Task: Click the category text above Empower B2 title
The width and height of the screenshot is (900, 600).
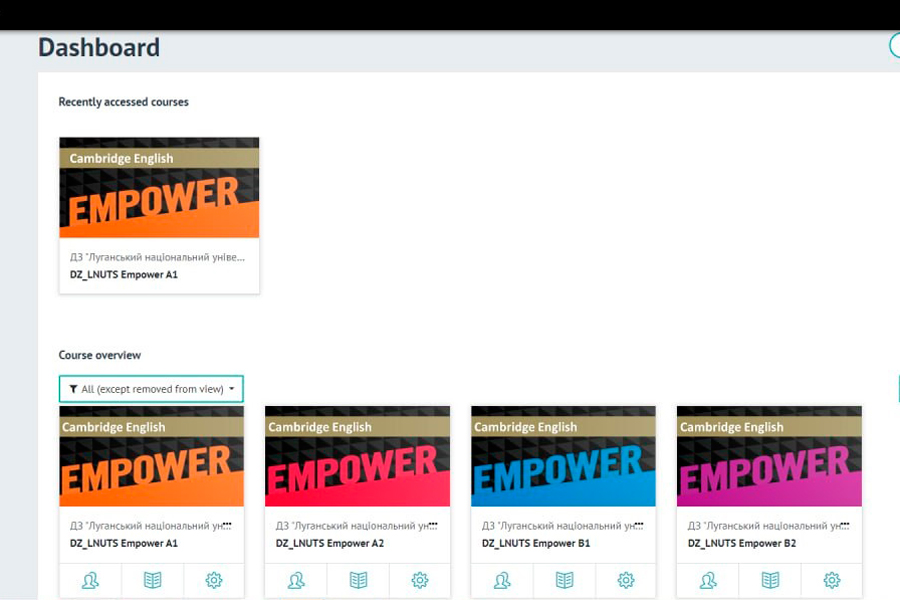Action: pos(769,526)
